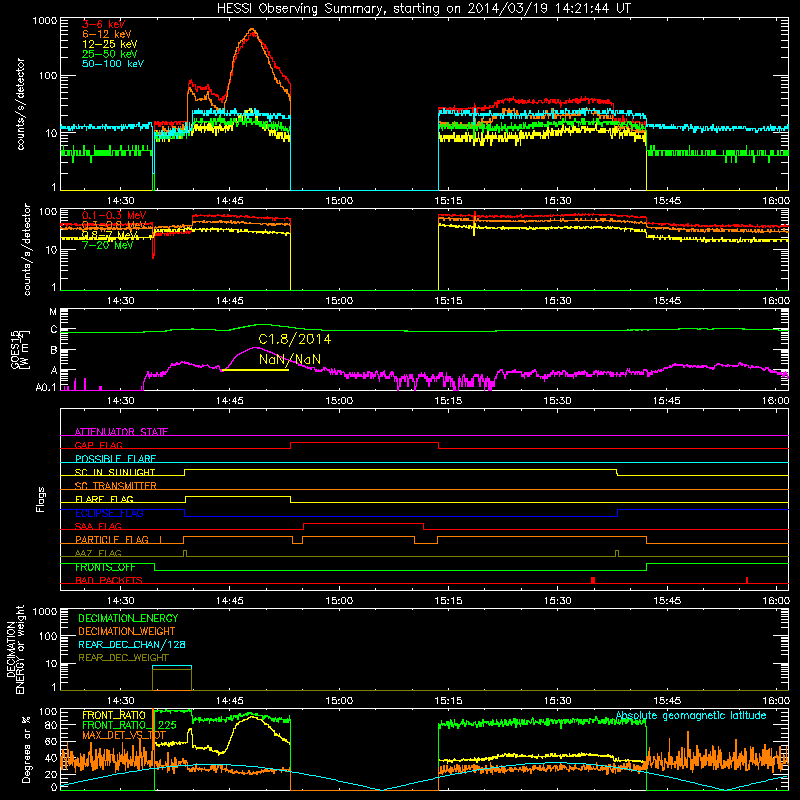Click the yellow flare duration bar in GOES panel

click(x=255, y=370)
